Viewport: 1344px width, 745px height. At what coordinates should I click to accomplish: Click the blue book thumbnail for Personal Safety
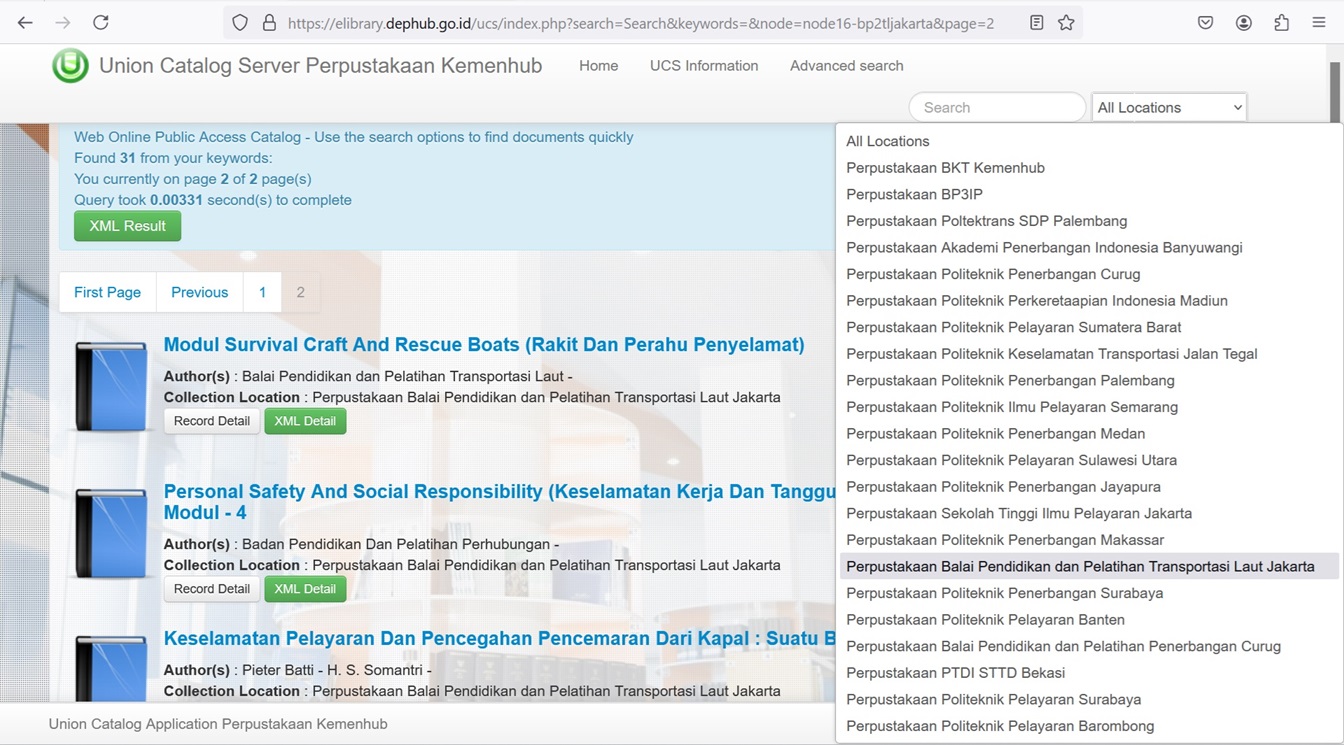(x=111, y=533)
